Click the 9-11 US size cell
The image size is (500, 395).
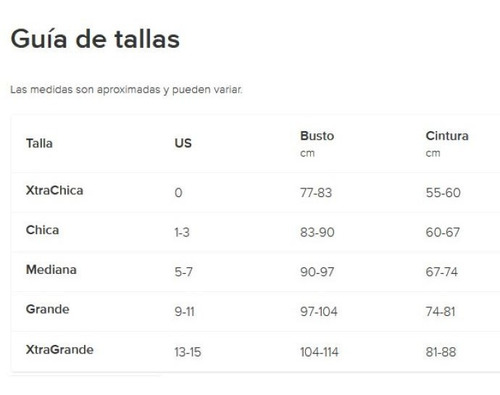[184, 312]
